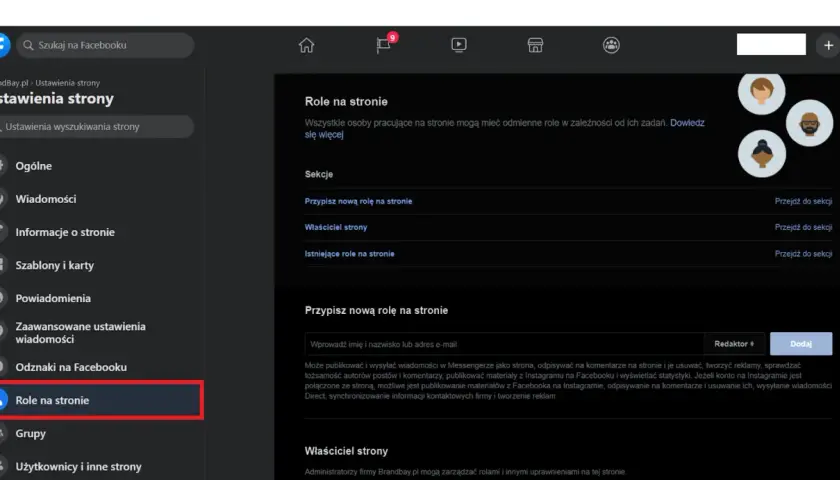Click the Dodaj button

click(801, 344)
